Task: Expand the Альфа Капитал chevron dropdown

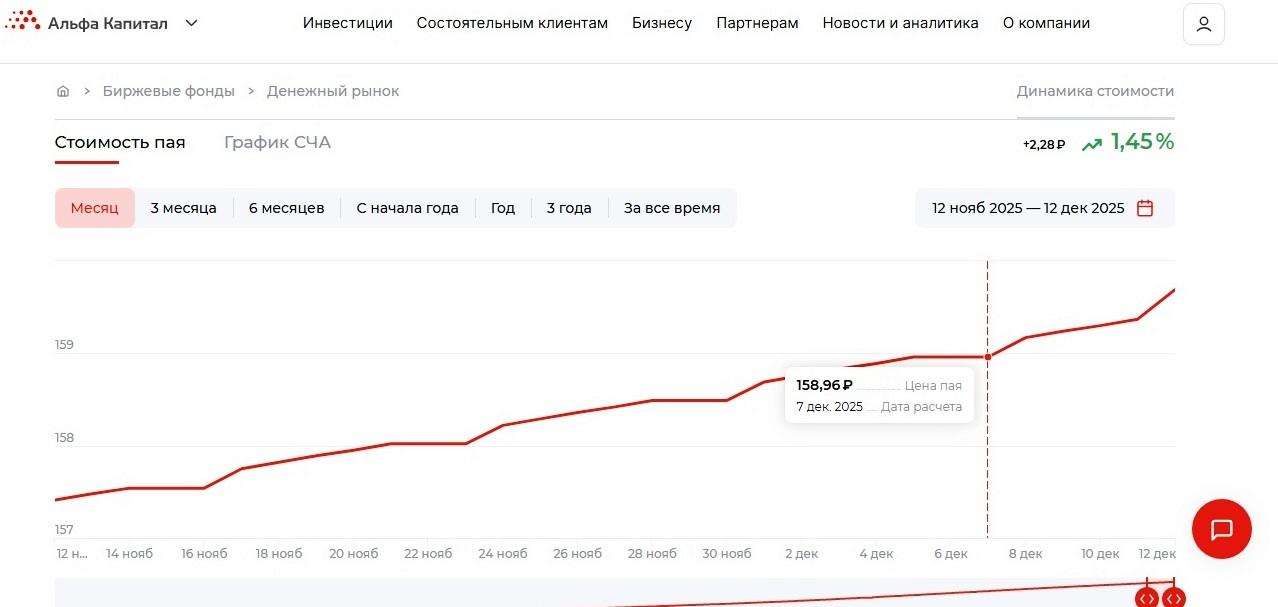Action: click(192, 23)
